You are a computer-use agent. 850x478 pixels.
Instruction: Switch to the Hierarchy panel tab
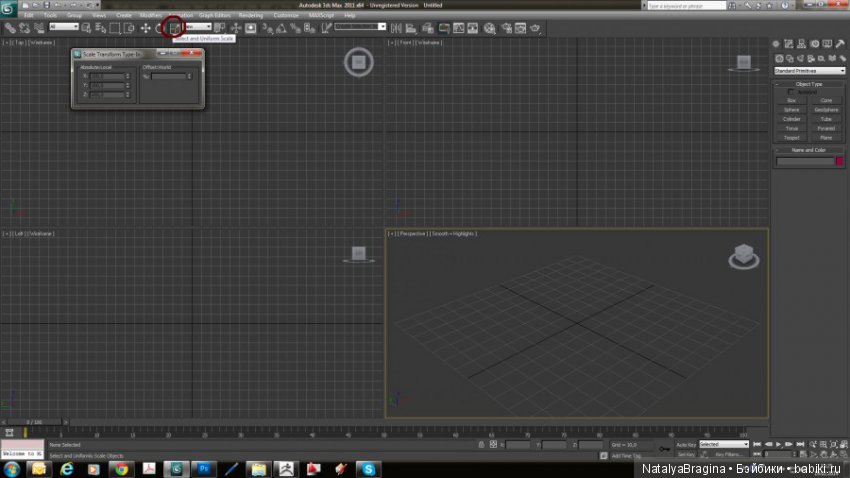(802, 44)
